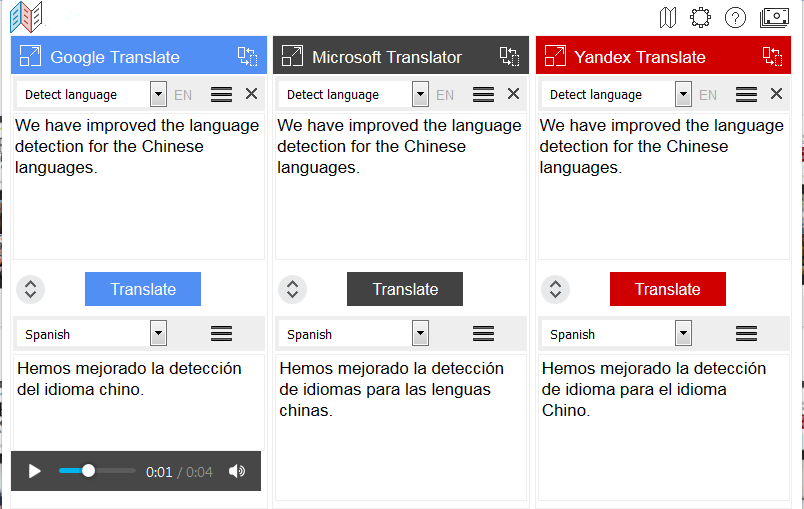The height and width of the screenshot is (509, 804).
Task: Open Google source text hamburger menu
Action: [222, 94]
